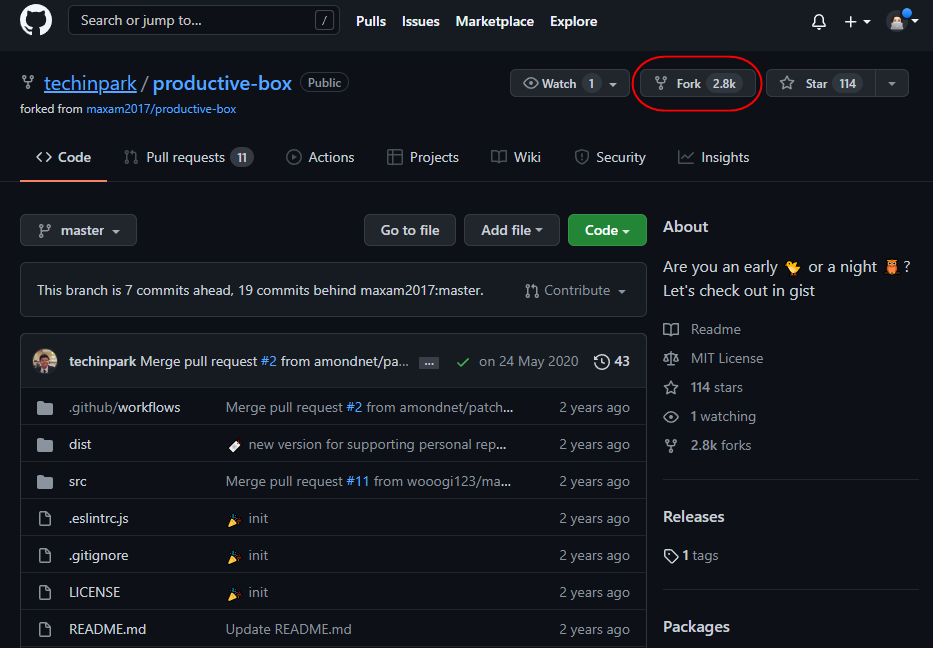933x648 pixels.
Task: Click the Watch button
Action: [x=556, y=83]
